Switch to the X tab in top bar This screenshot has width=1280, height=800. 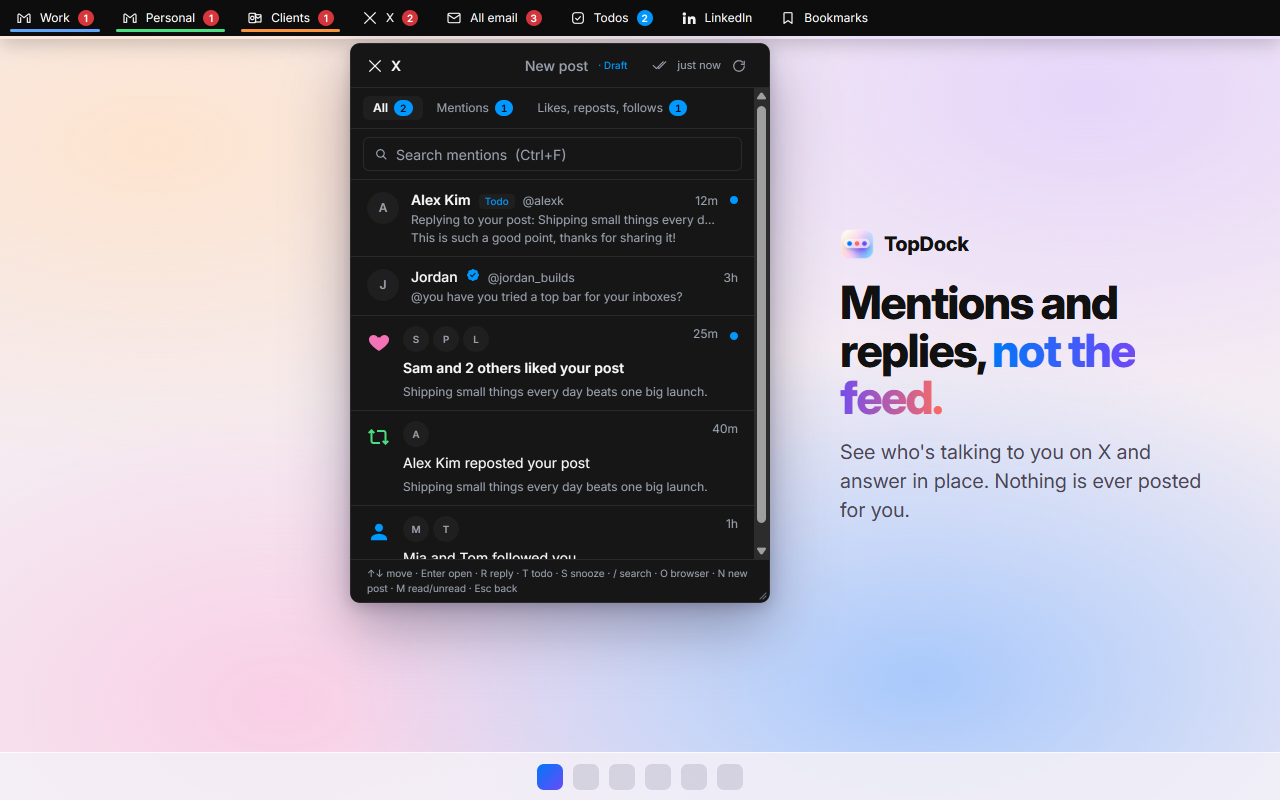[x=390, y=18]
